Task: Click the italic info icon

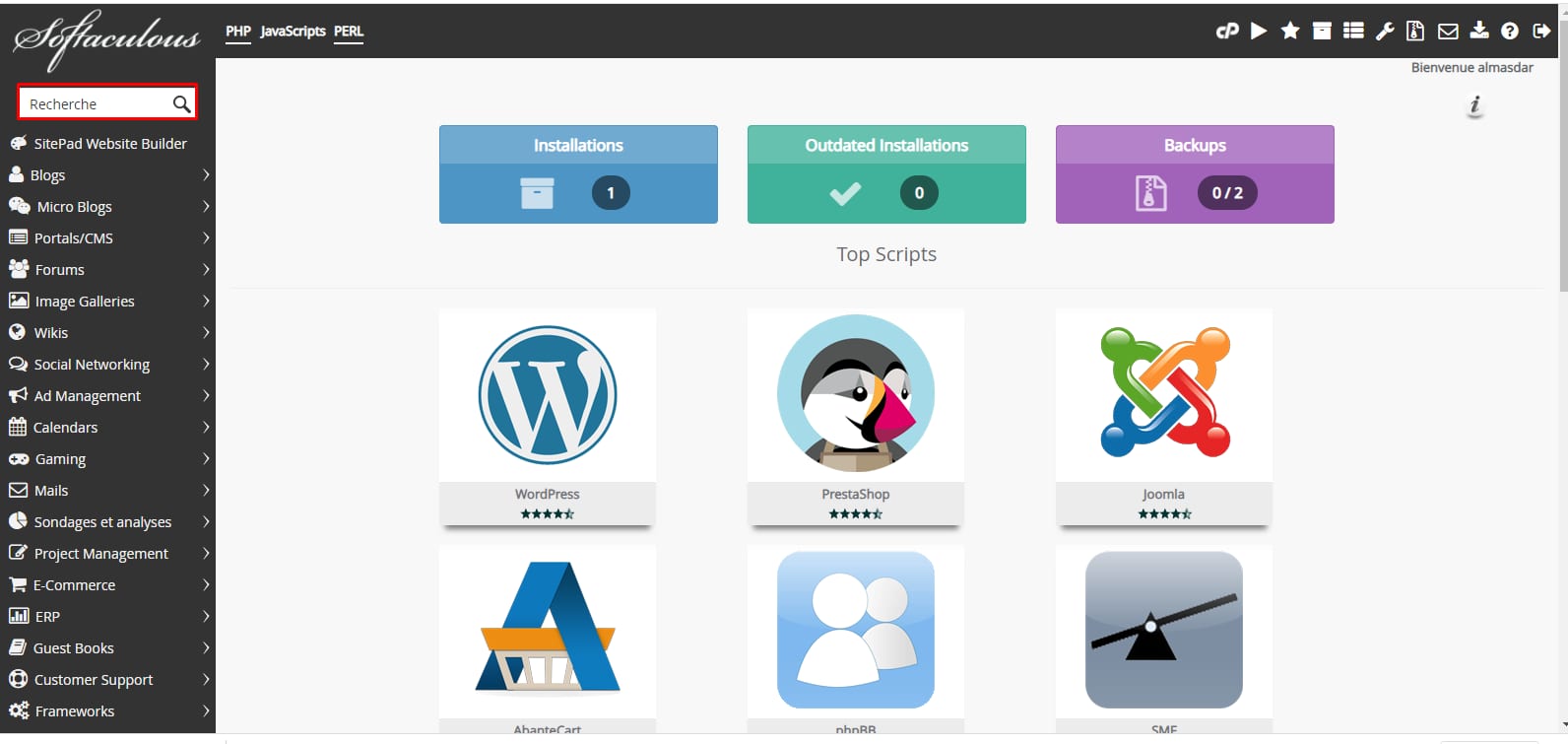Action: (x=1474, y=104)
